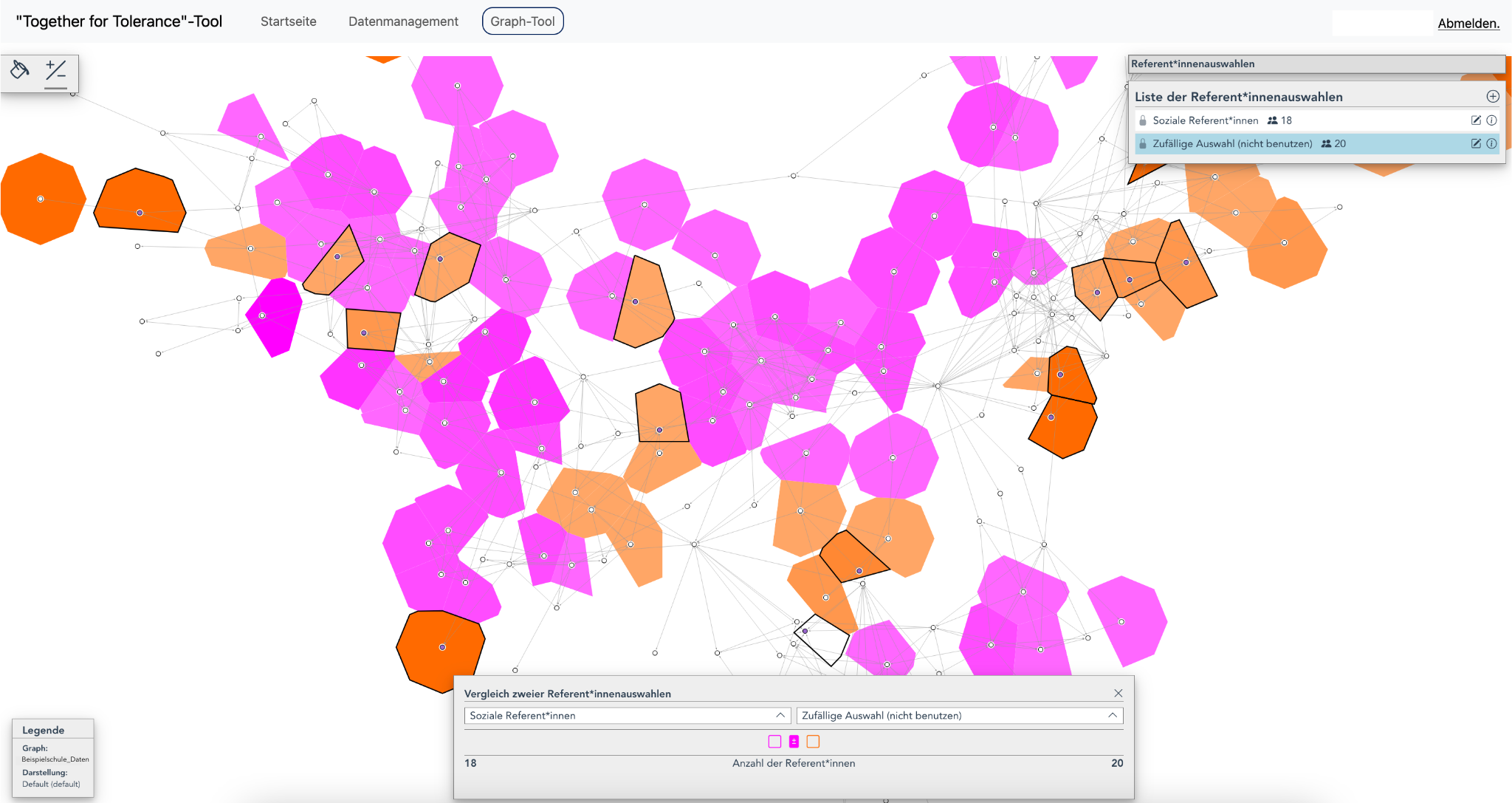Toggle the orange outlined comparison checkbox

pyautogui.click(x=813, y=741)
